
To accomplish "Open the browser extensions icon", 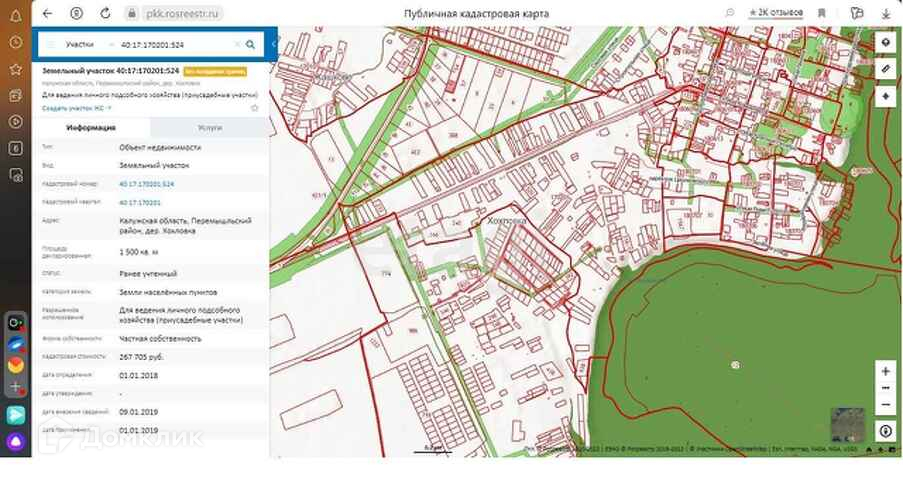I will [857, 13].
